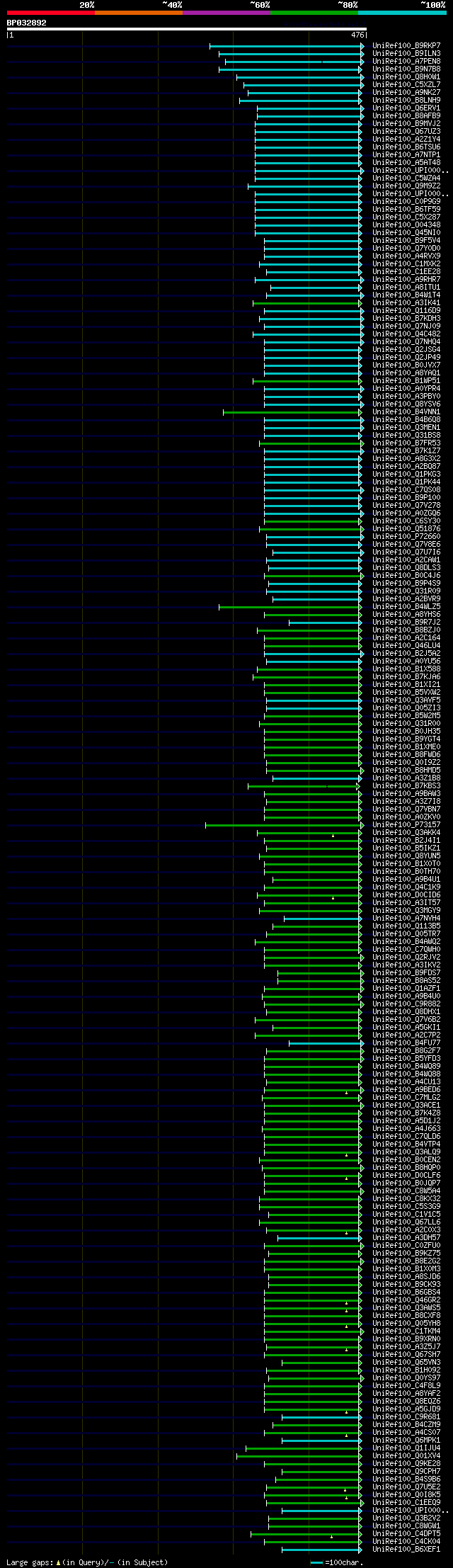Image resolution: width=453 pixels, height=1568 pixels.
Task: Click the =100char. scale legend
Action: 337,1562
